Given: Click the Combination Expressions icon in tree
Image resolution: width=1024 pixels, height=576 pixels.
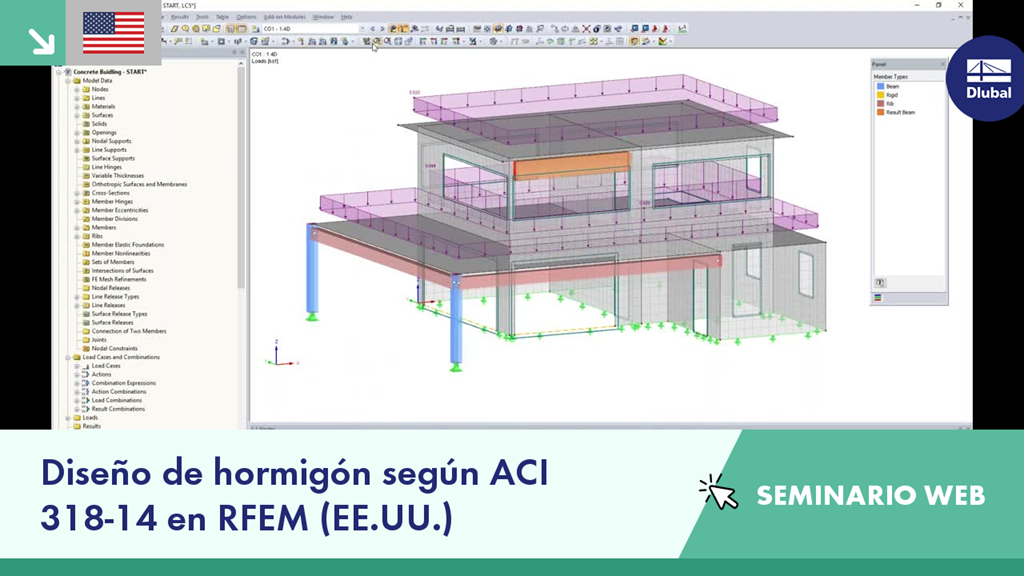Looking at the screenshot, I should click(x=86, y=383).
